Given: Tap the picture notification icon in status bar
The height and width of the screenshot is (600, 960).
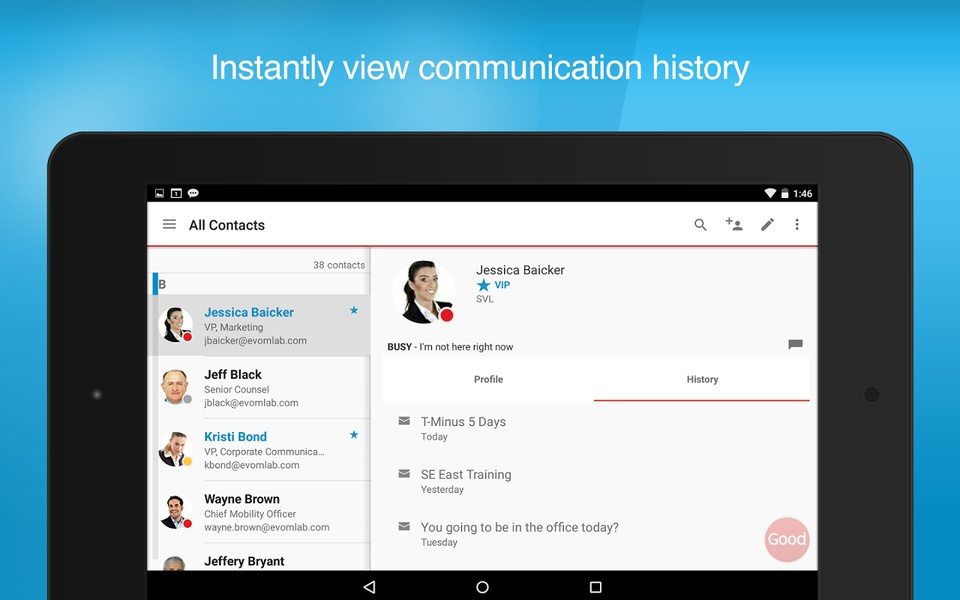Looking at the screenshot, I should (x=159, y=193).
